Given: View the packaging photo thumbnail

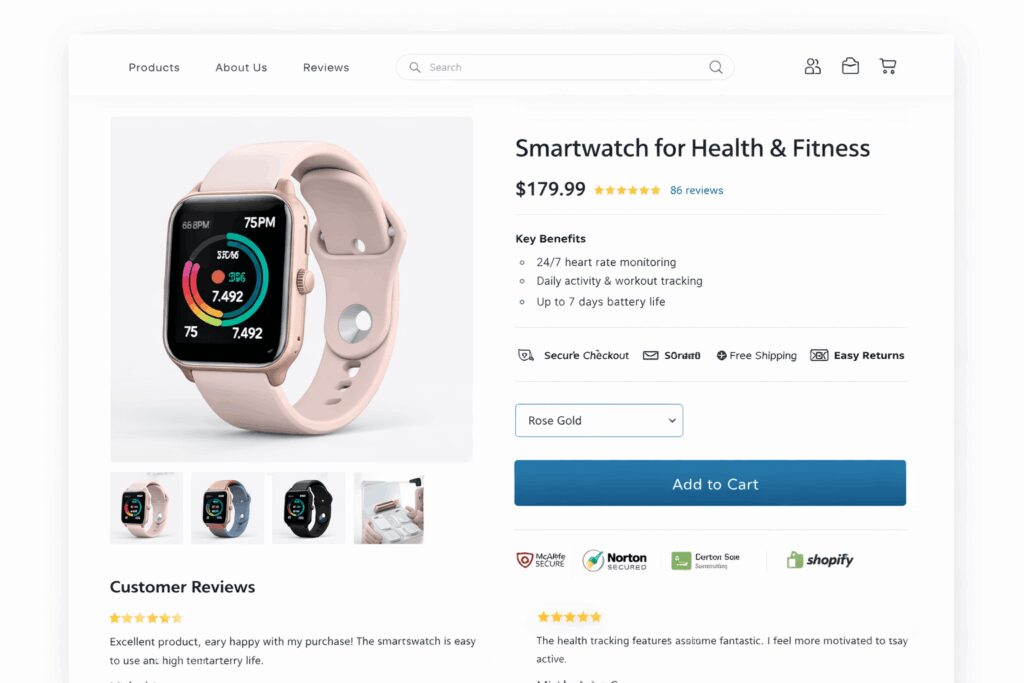Looking at the screenshot, I should 389,508.
